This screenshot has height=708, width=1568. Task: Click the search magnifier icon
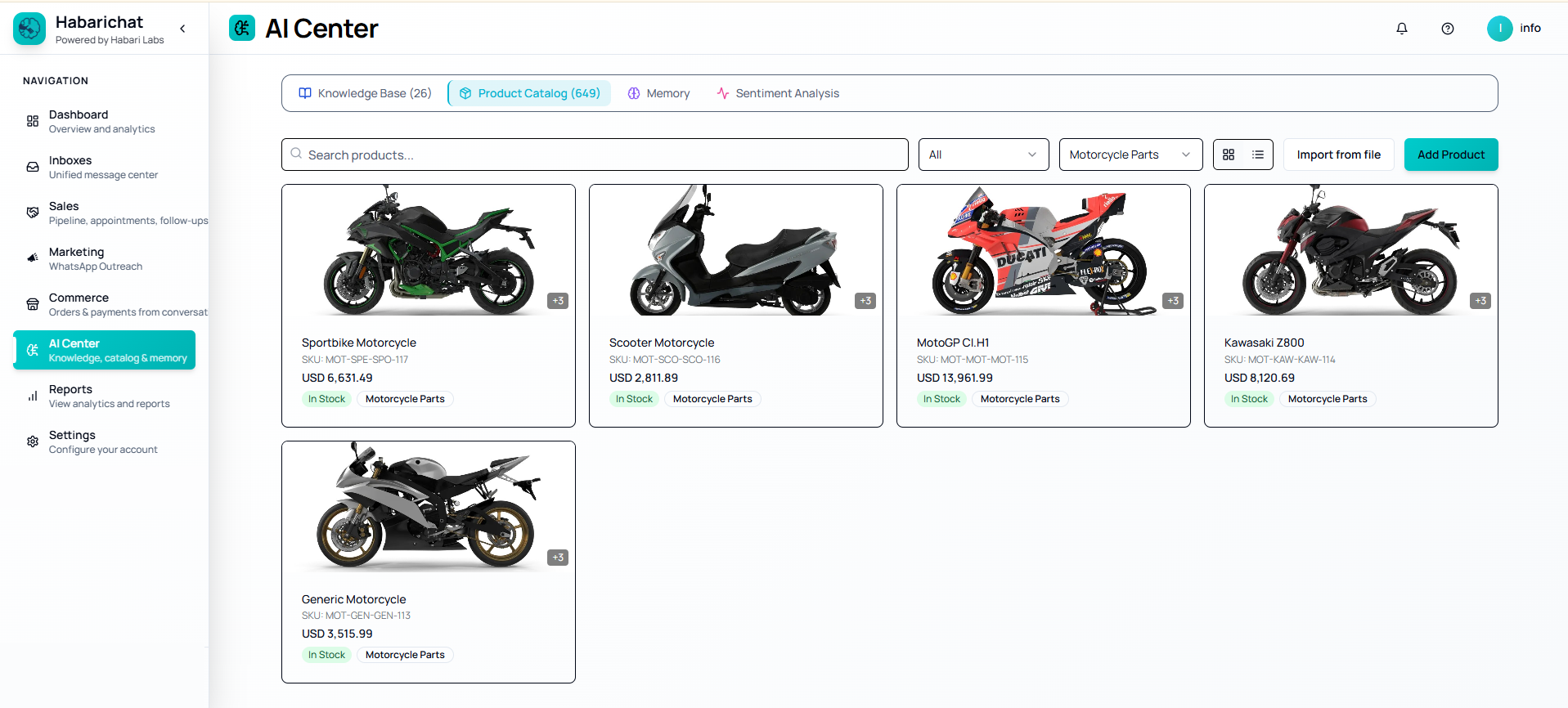(x=296, y=154)
